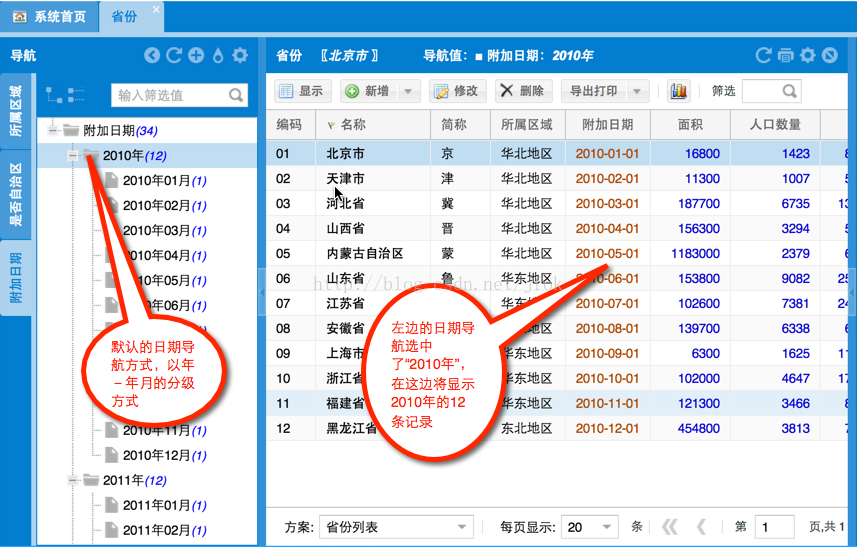Open settings gear in the navigation header
Image resolution: width=857 pixels, height=547 pixels.
pyautogui.click(x=240, y=56)
